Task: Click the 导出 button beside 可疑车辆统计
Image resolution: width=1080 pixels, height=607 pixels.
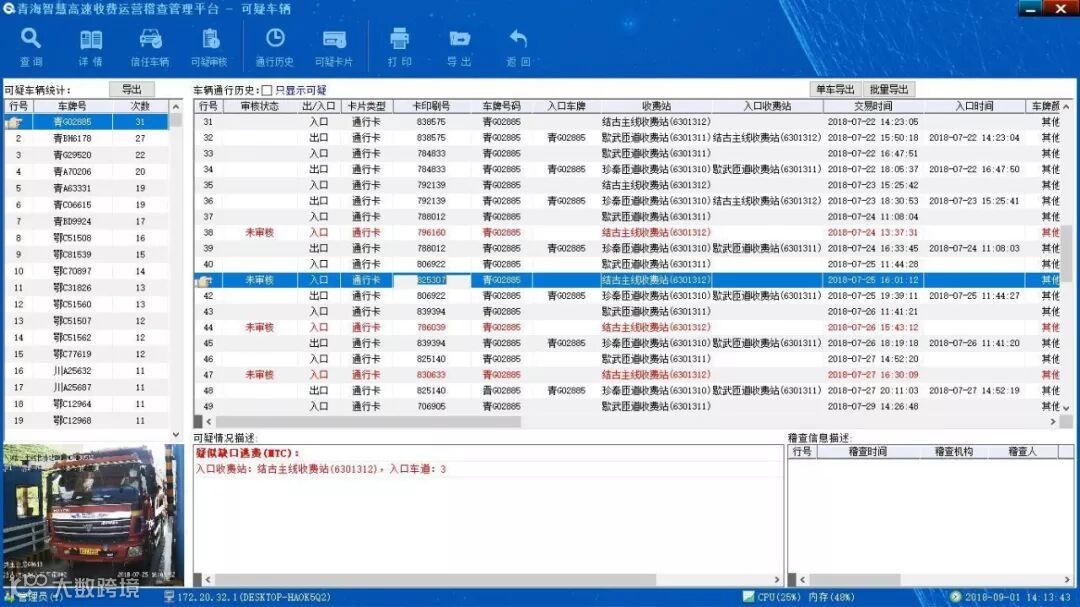Action: [x=132, y=90]
